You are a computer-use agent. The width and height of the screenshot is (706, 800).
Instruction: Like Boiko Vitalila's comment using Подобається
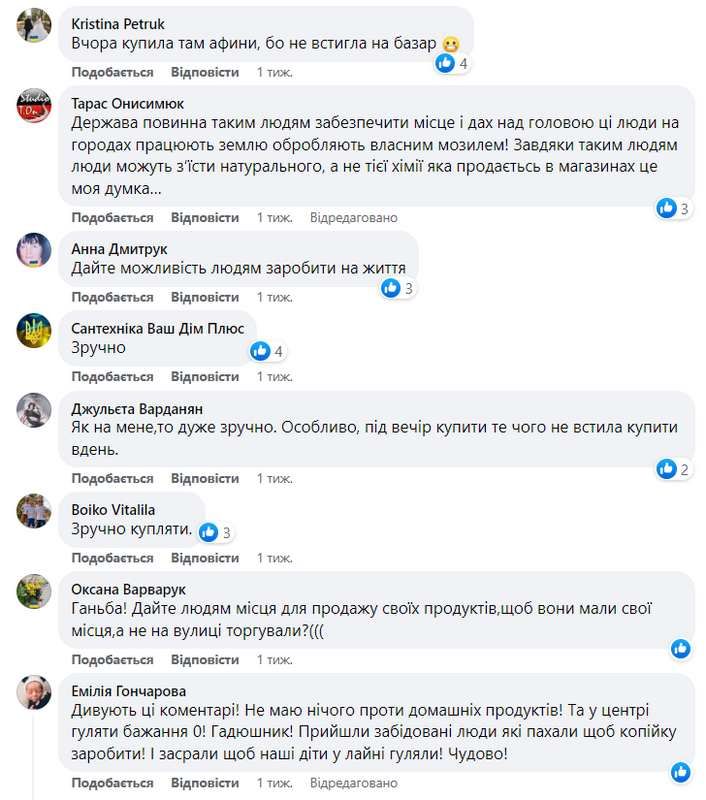coord(111,559)
